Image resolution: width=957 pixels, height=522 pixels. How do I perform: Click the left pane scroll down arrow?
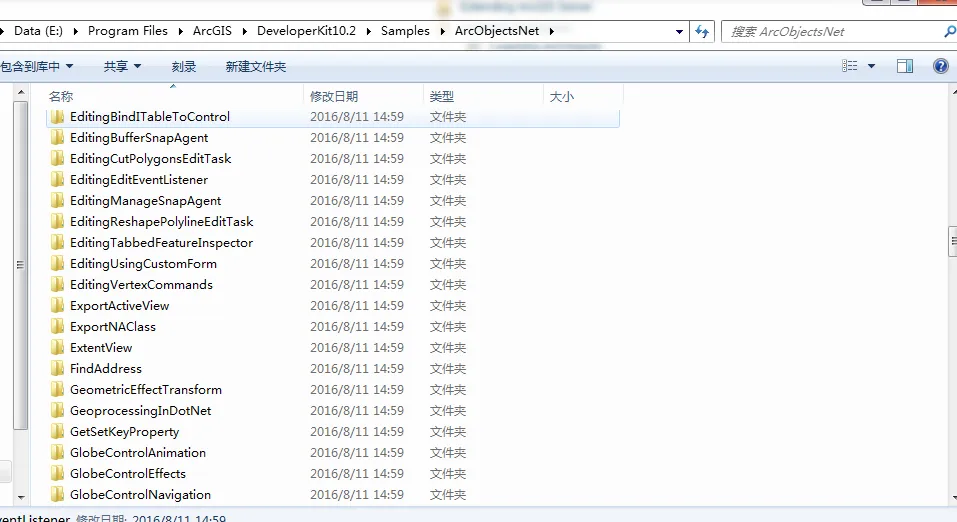(x=21, y=497)
